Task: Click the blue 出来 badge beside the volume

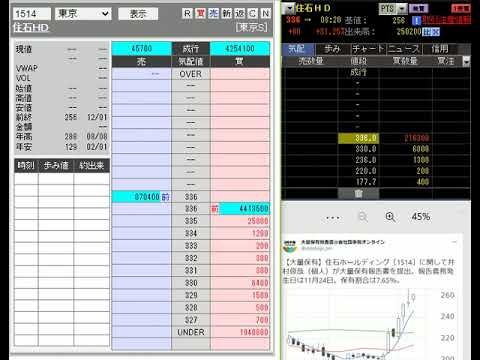Action: point(431,32)
